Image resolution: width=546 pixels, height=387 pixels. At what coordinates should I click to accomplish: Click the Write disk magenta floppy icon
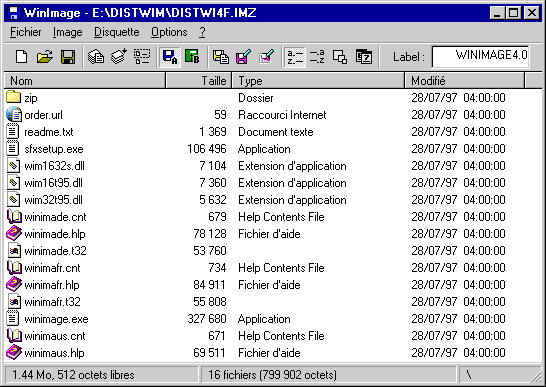click(243, 56)
